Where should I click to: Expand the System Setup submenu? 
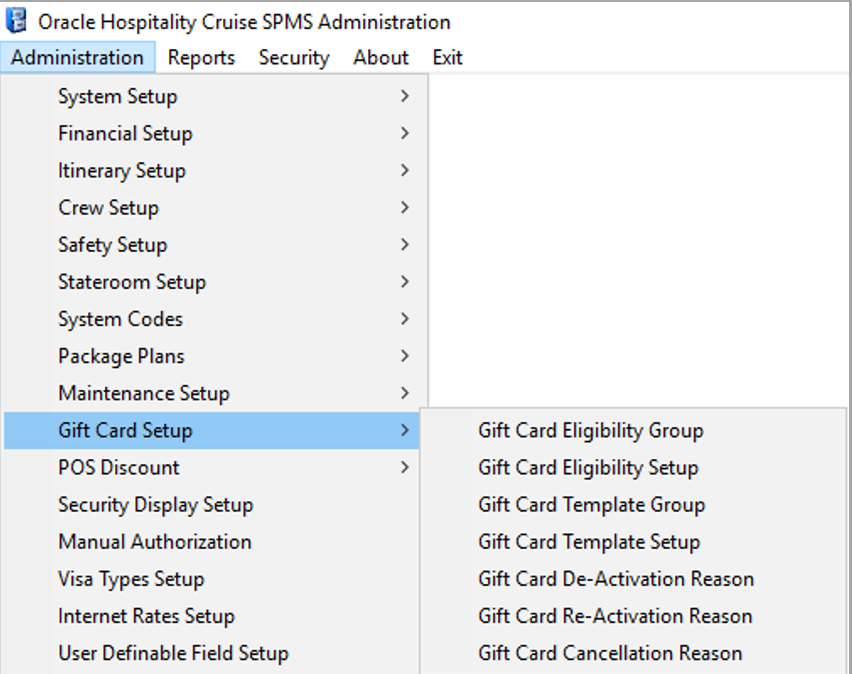(212, 96)
